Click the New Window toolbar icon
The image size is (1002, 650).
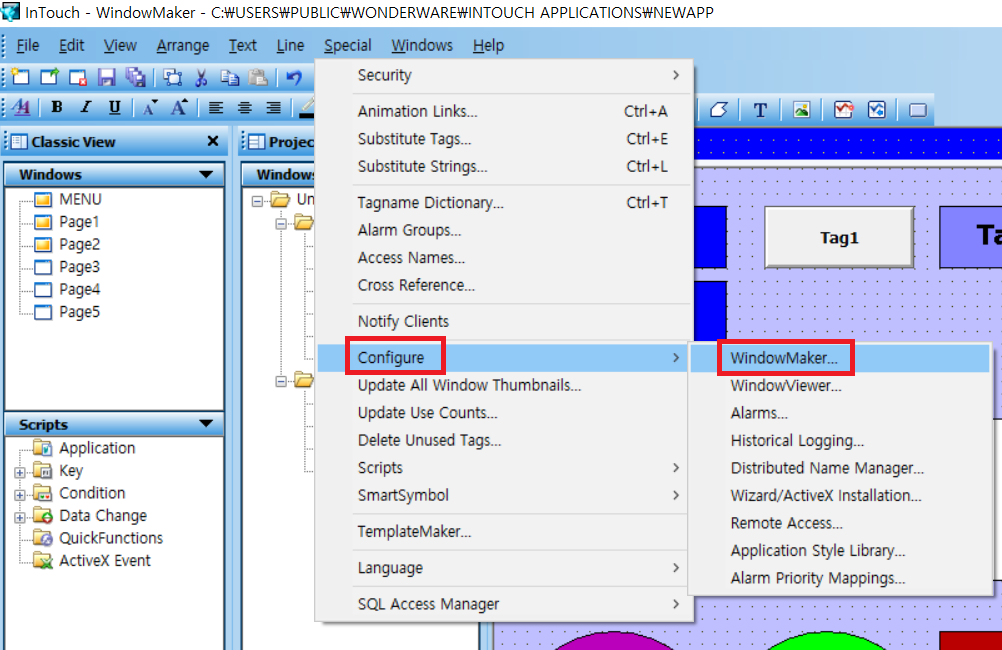[20, 77]
